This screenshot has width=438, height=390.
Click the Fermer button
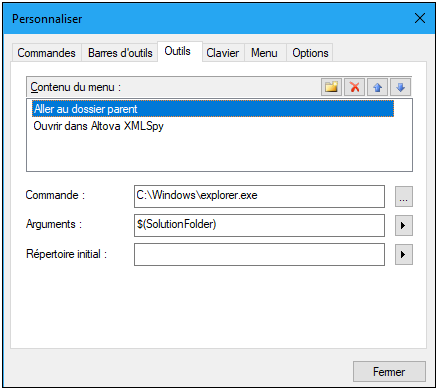coord(389,371)
